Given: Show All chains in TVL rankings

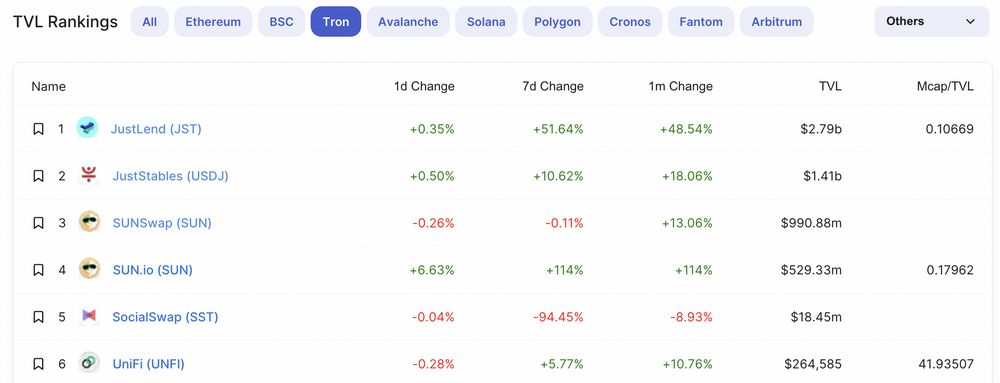Looking at the screenshot, I should (x=150, y=22).
